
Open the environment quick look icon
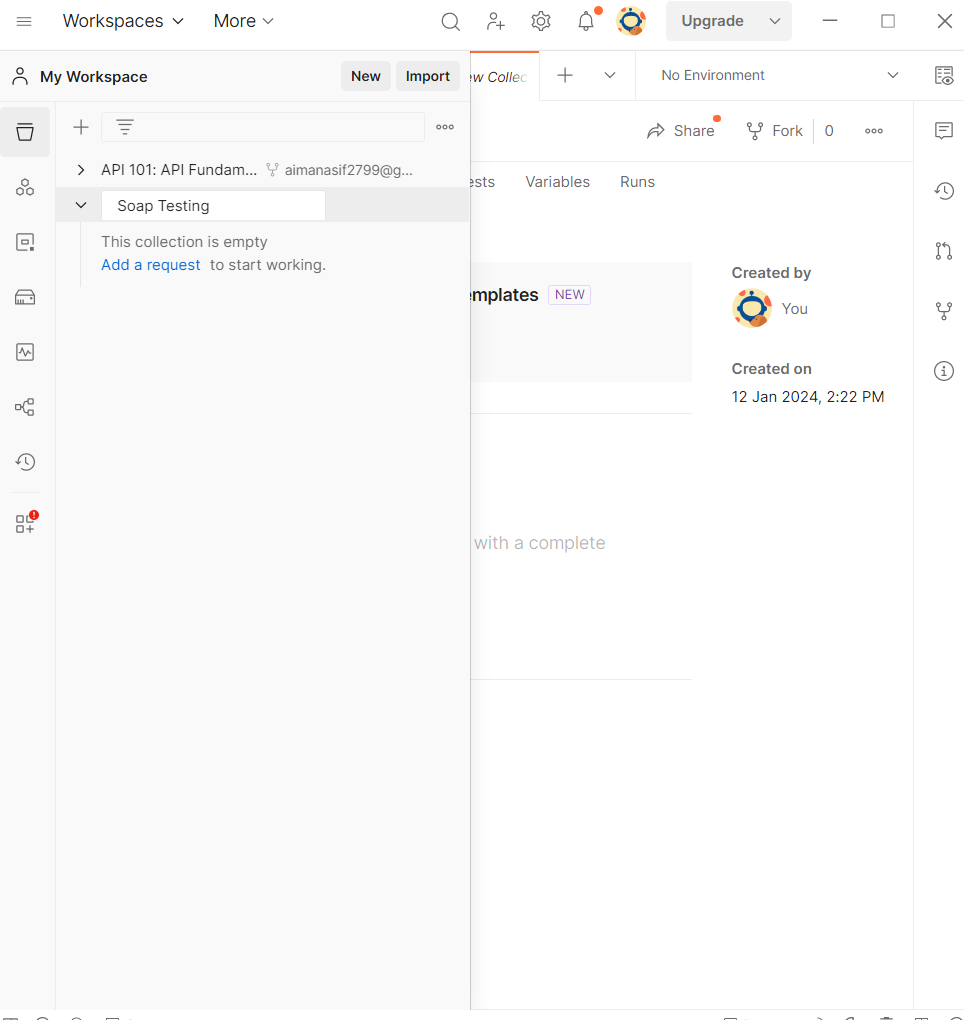tap(944, 75)
